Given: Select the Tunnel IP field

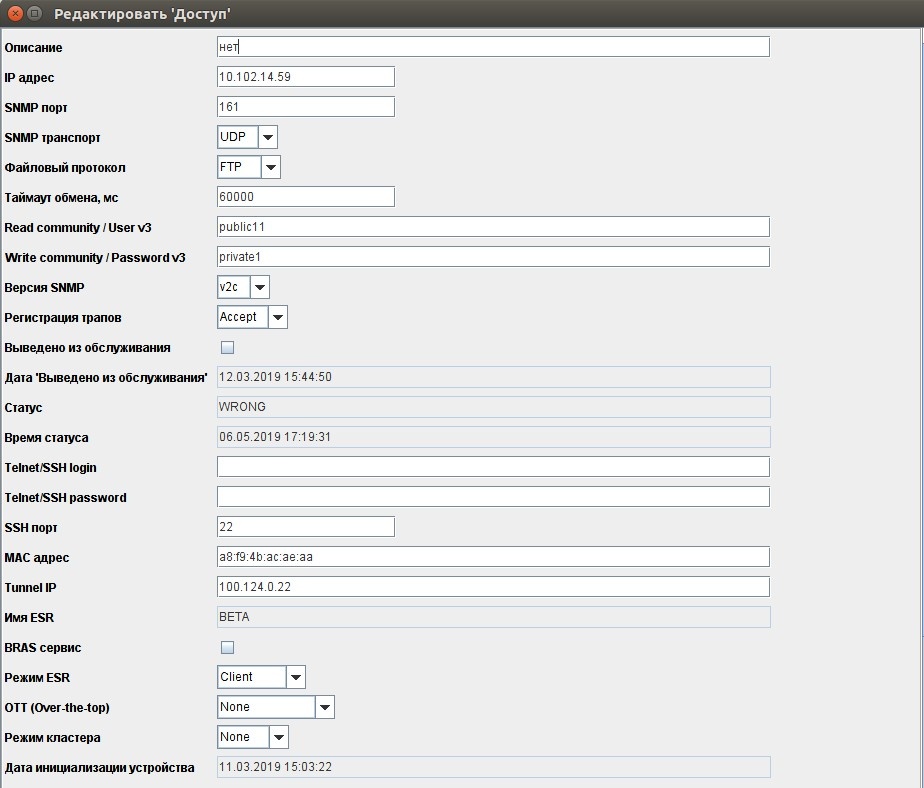Looking at the screenshot, I should 493,587.
